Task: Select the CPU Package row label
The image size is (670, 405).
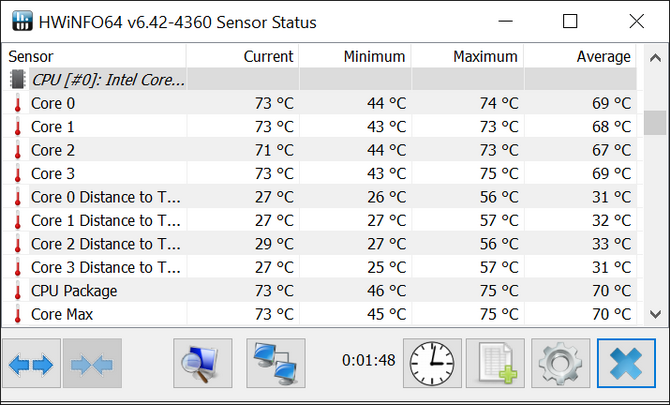Action: (x=74, y=291)
